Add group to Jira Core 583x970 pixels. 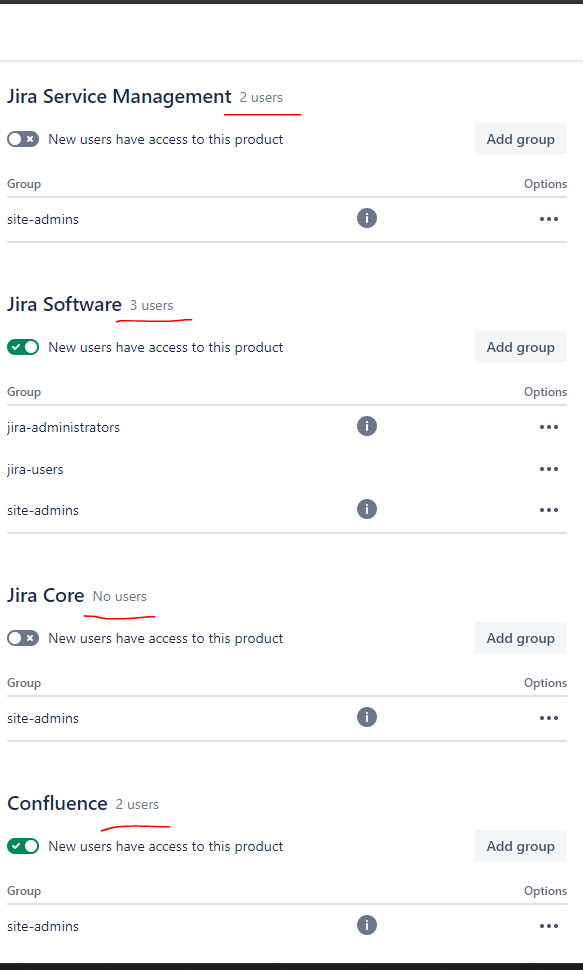pos(520,638)
